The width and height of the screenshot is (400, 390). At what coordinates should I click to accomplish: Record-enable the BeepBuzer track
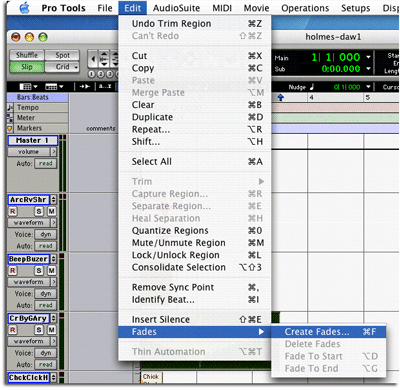tap(13, 271)
